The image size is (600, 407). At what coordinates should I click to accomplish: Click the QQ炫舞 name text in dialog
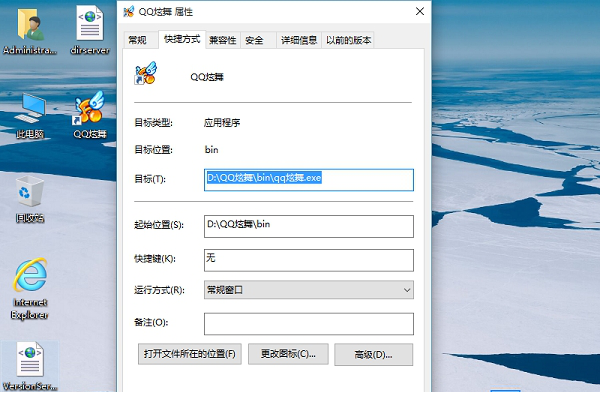click(207, 77)
